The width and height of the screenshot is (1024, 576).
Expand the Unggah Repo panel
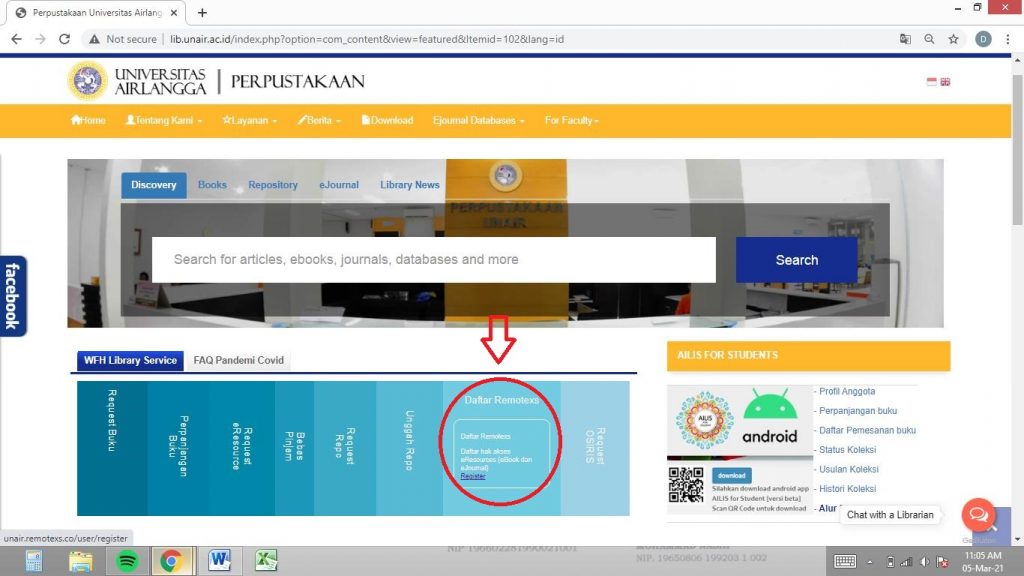tap(409, 448)
